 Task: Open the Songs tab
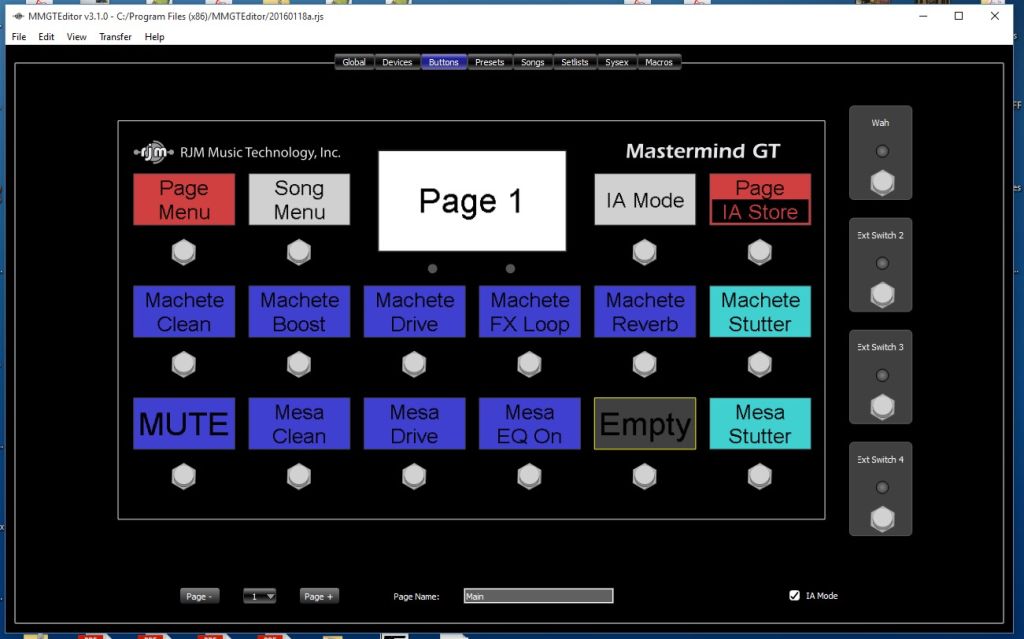click(533, 62)
